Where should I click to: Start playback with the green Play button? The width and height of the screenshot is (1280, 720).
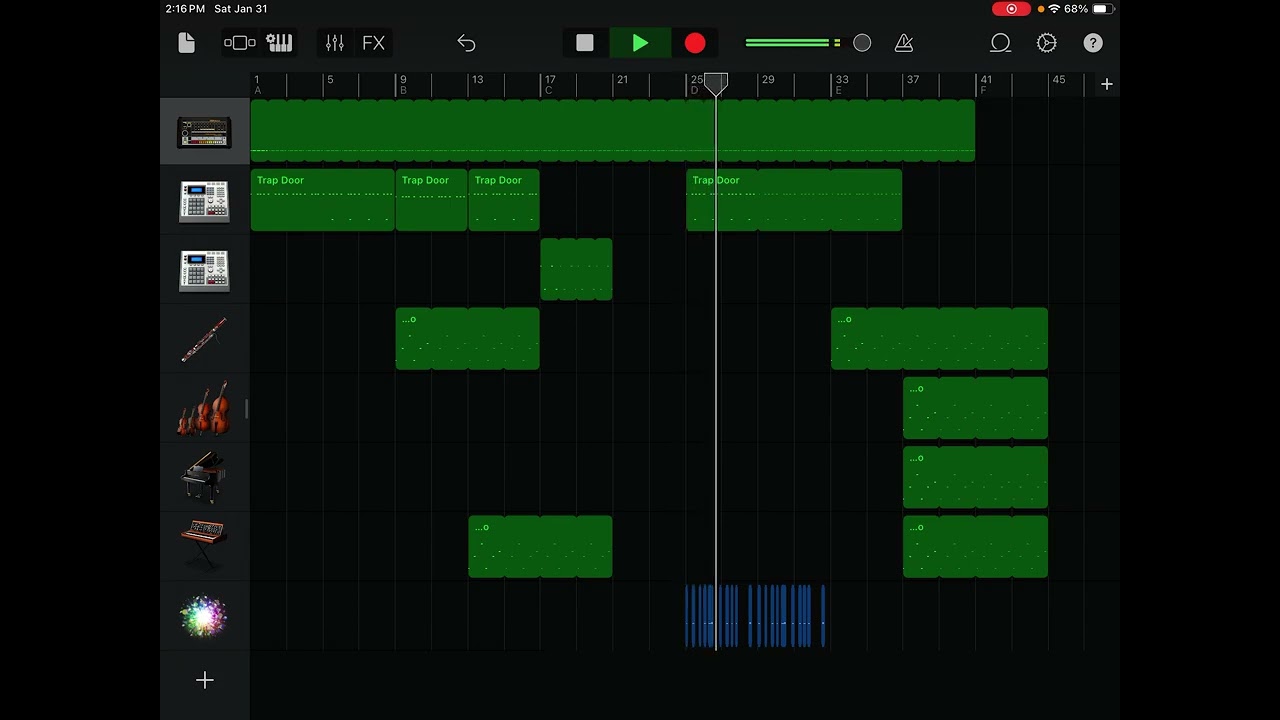click(x=640, y=43)
